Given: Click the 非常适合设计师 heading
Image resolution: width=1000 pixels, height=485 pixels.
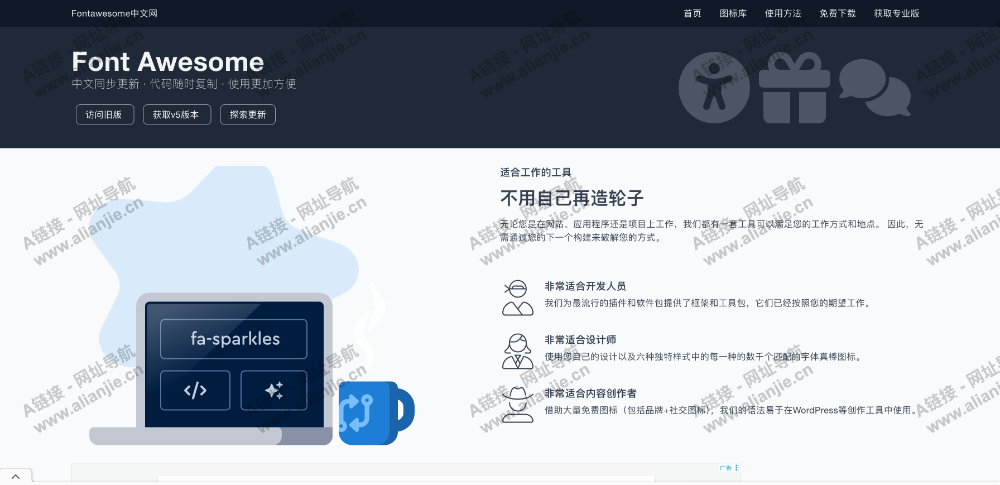Looking at the screenshot, I should pos(580,340).
